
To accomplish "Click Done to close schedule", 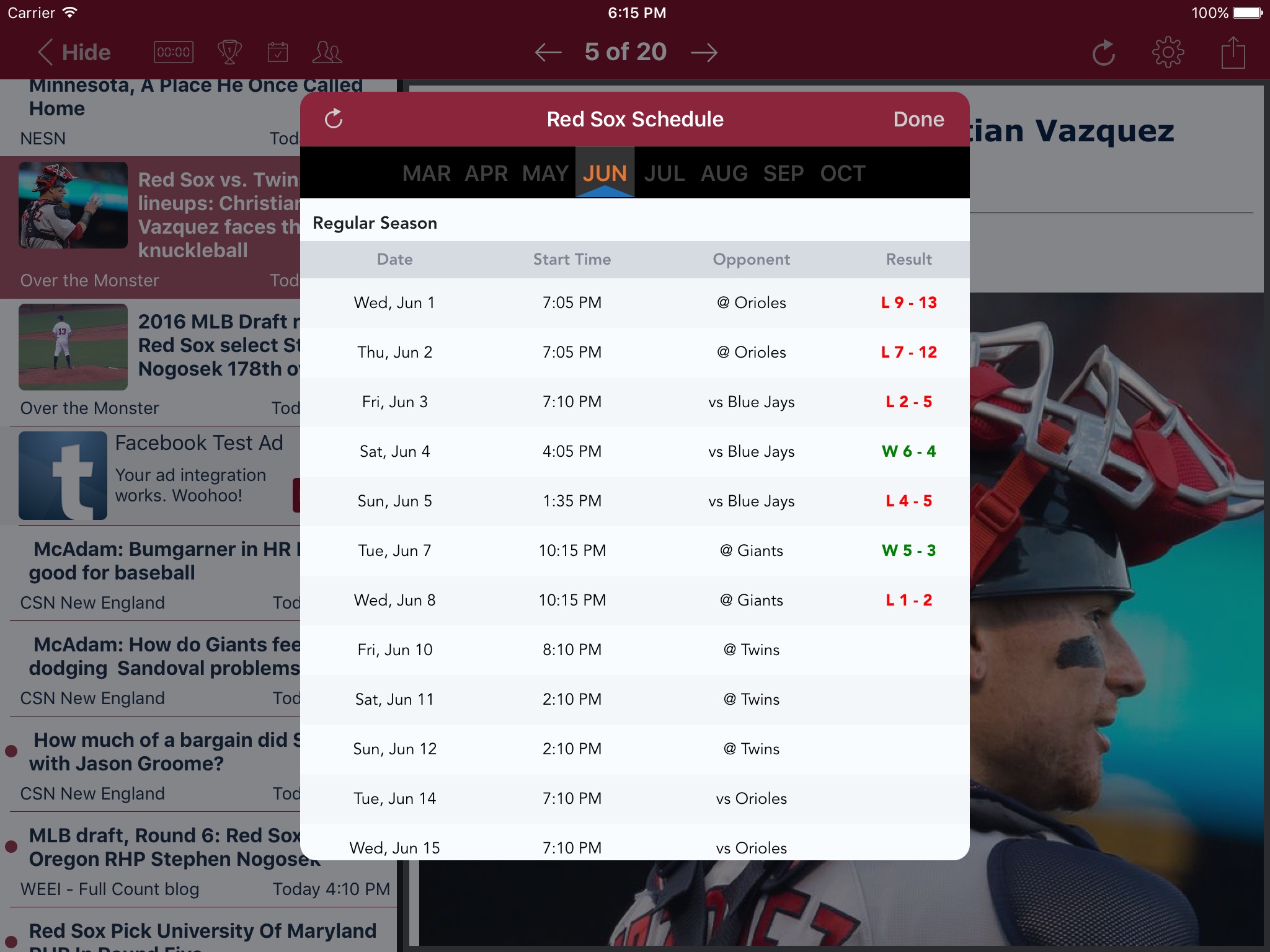I will pos(918,119).
